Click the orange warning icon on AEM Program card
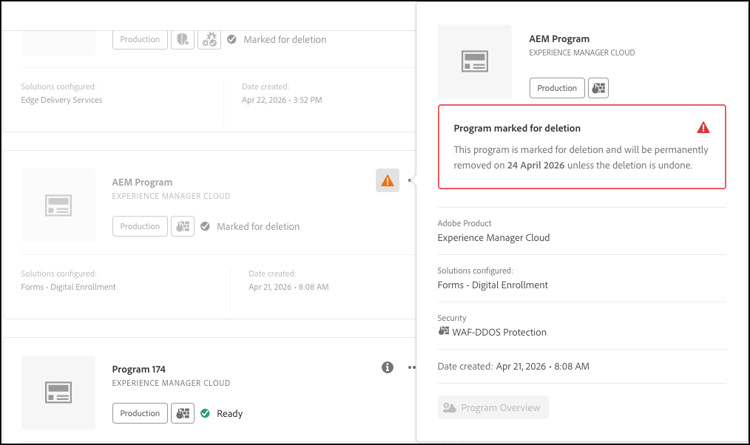This screenshot has height=445, width=750. [x=387, y=180]
